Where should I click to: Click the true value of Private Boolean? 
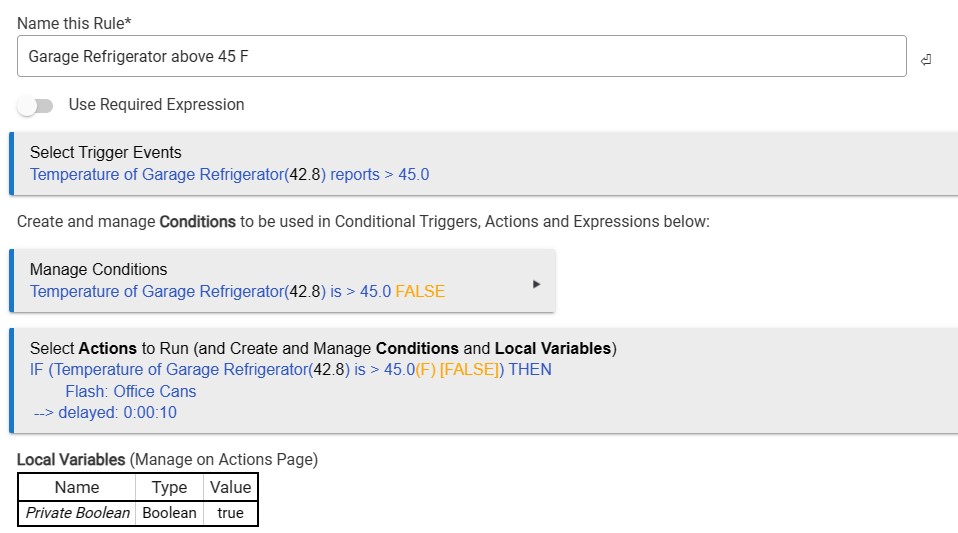point(230,512)
